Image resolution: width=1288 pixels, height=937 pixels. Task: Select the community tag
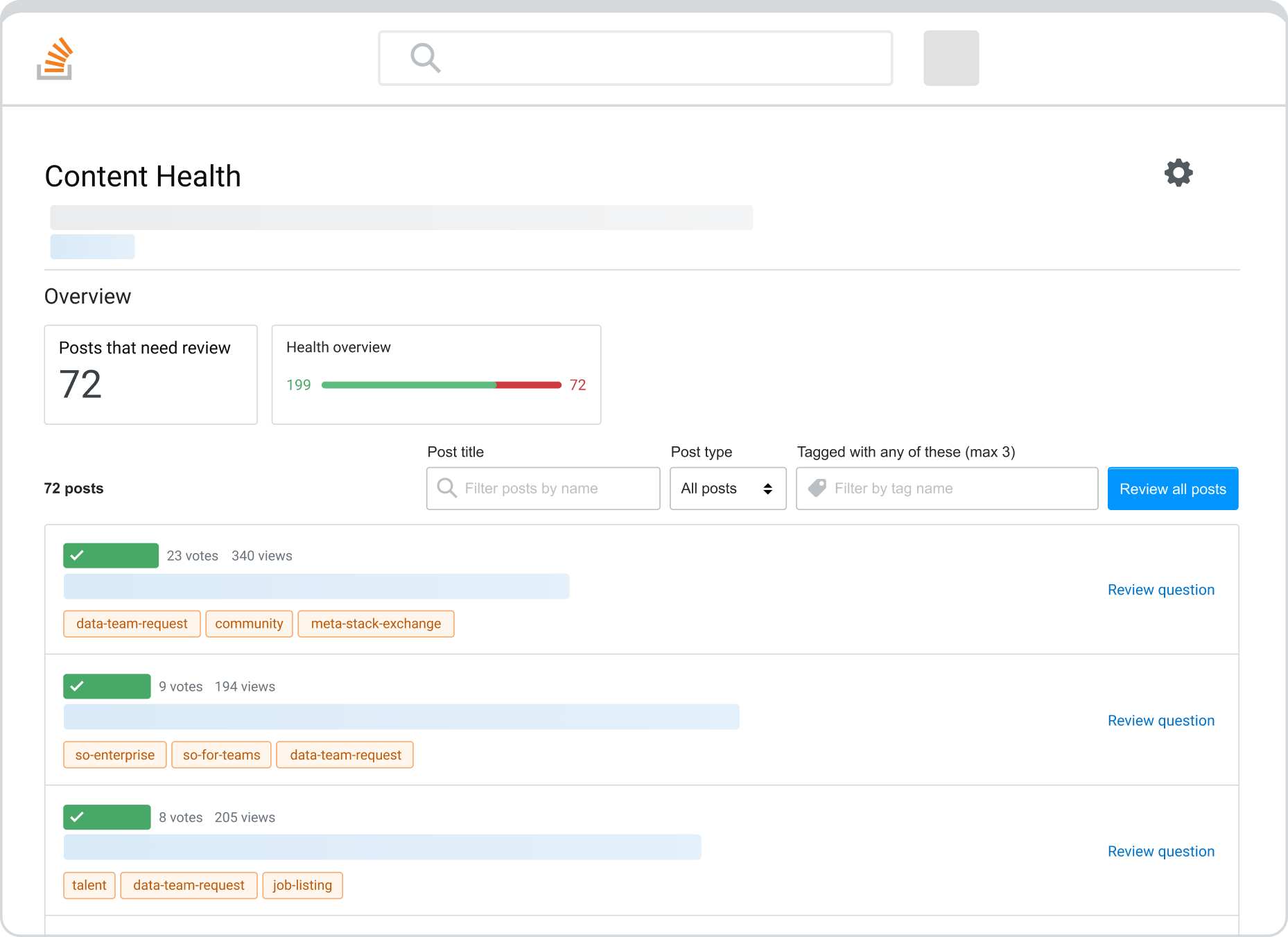pyautogui.click(x=250, y=624)
